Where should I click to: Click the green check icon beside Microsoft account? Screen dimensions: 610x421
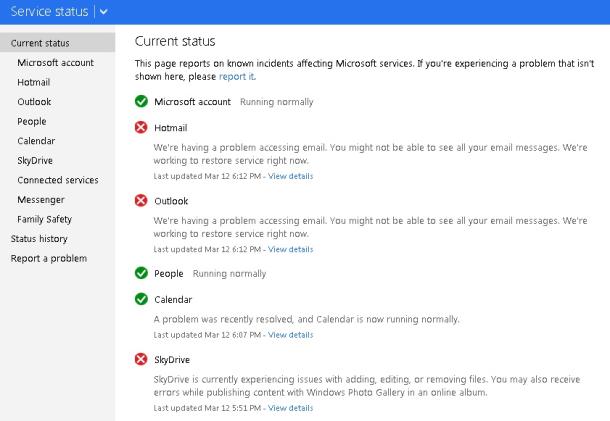point(141,102)
